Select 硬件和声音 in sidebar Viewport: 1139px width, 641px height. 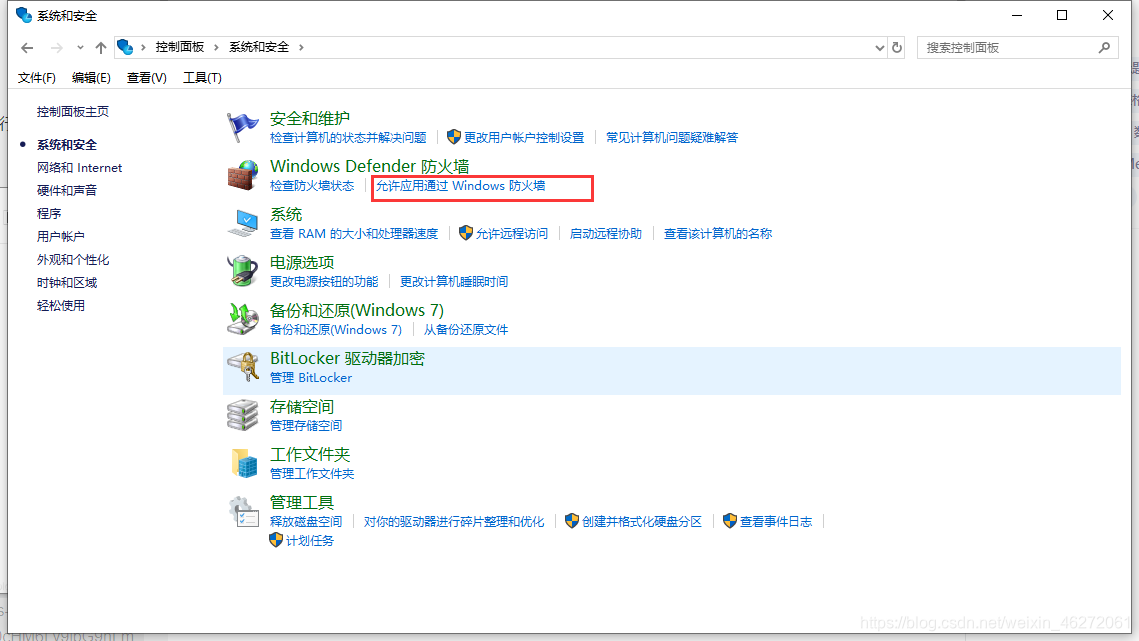(x=67, y=190)
